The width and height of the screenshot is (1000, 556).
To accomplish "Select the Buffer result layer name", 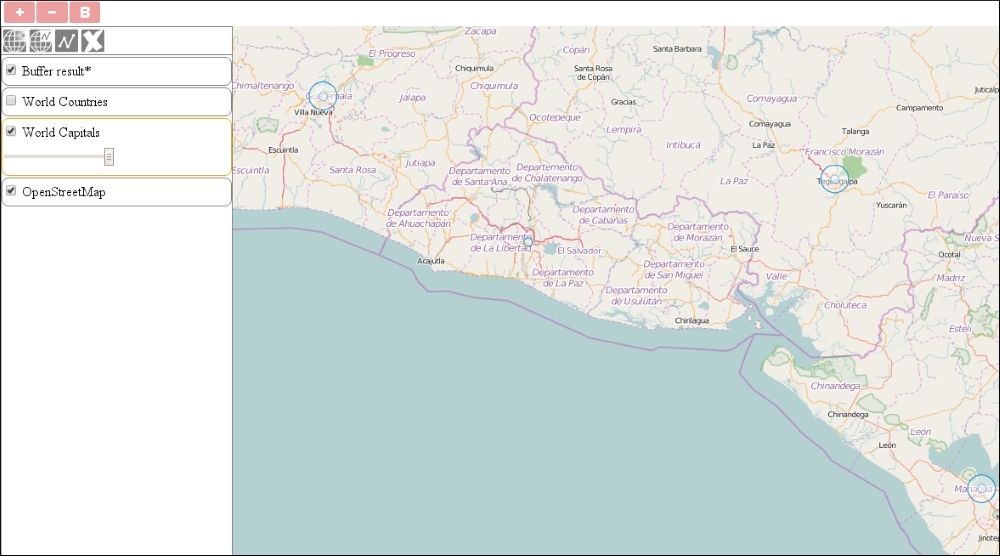I will [x=56, y=71].
